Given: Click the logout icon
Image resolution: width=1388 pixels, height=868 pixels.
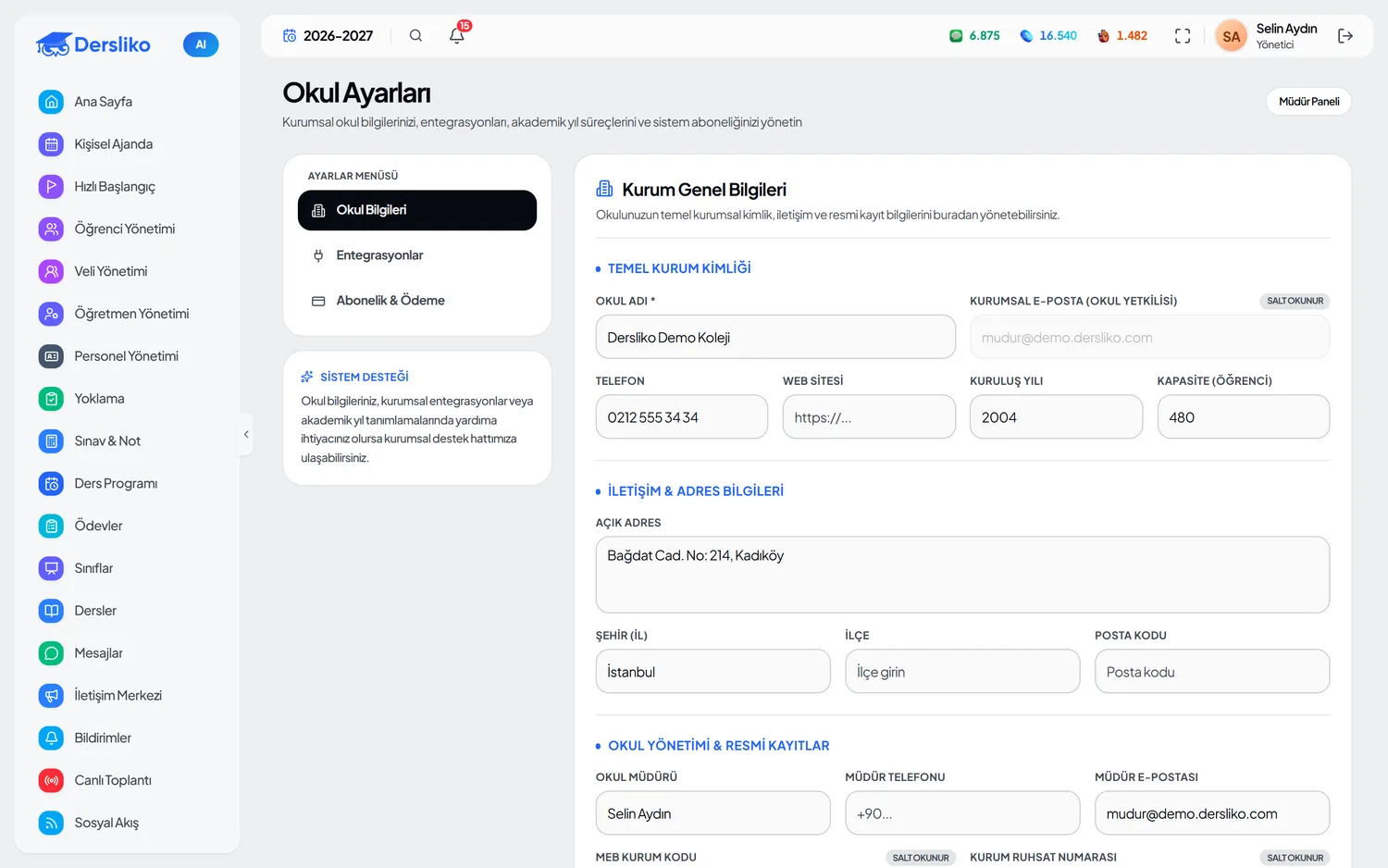Looking at the screenshot, I should (x=1345, y=36).
